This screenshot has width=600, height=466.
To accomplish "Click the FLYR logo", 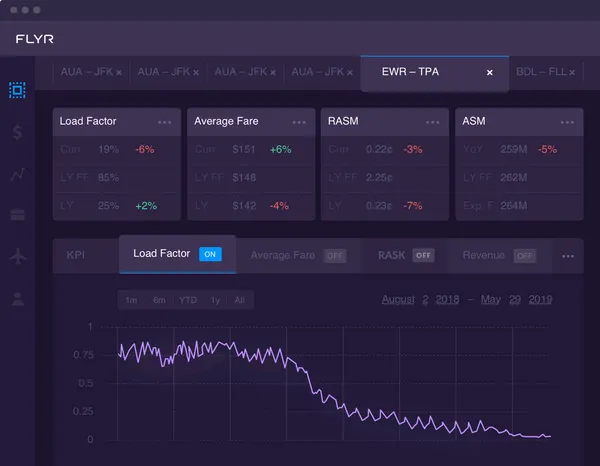I will tap(34, 39).
